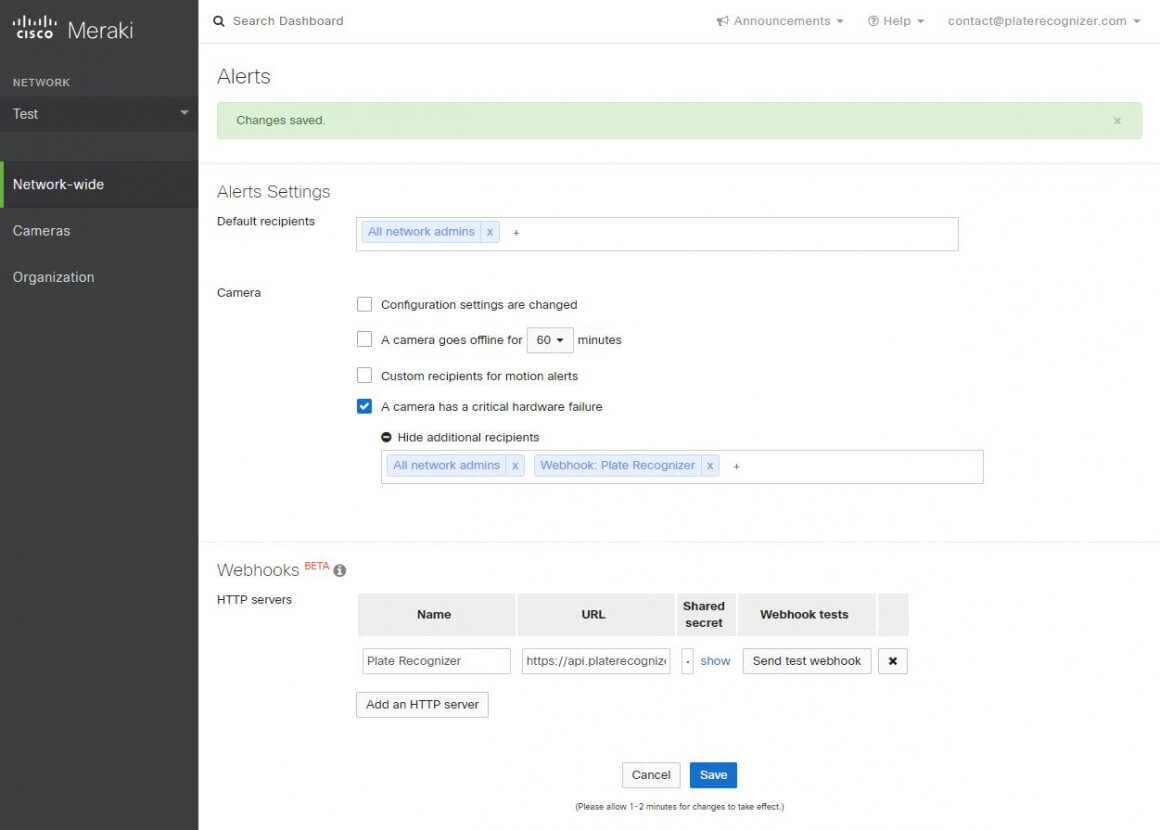1160x830 pixels.
Task: Click the Cisco Meraki logo
Action: [x=72, y=29]
